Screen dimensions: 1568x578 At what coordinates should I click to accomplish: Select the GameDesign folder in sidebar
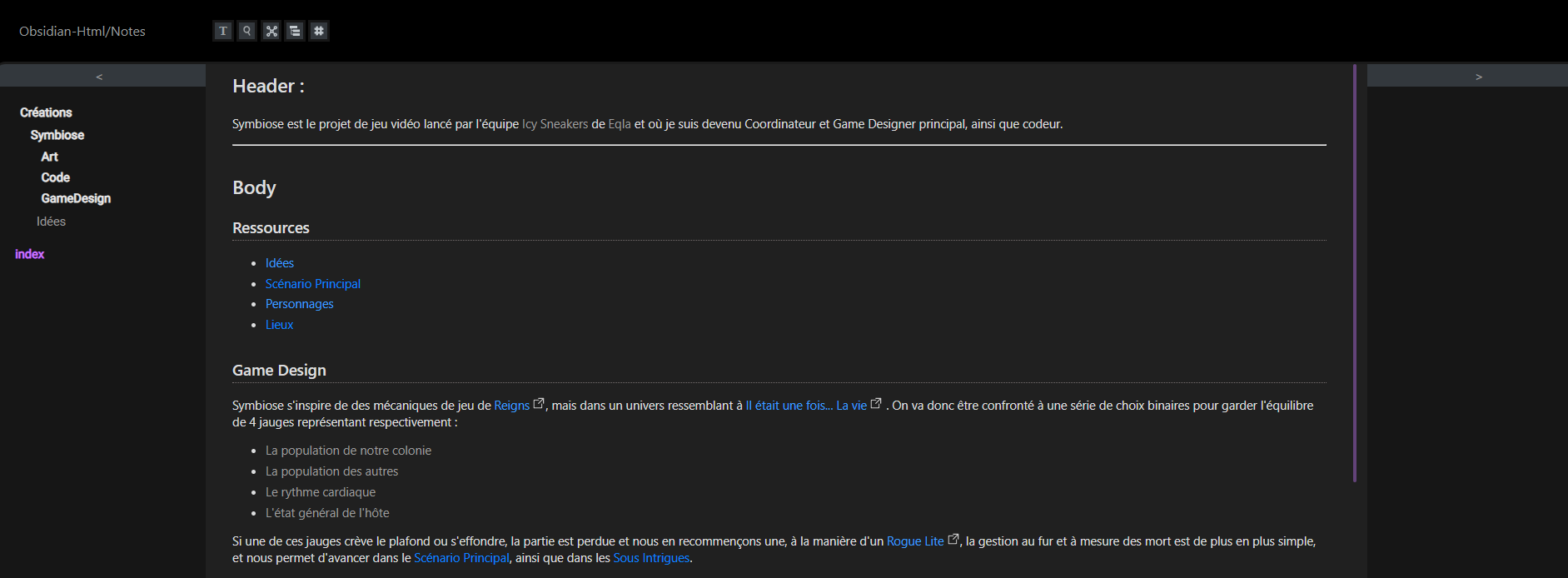click(76, 198)
